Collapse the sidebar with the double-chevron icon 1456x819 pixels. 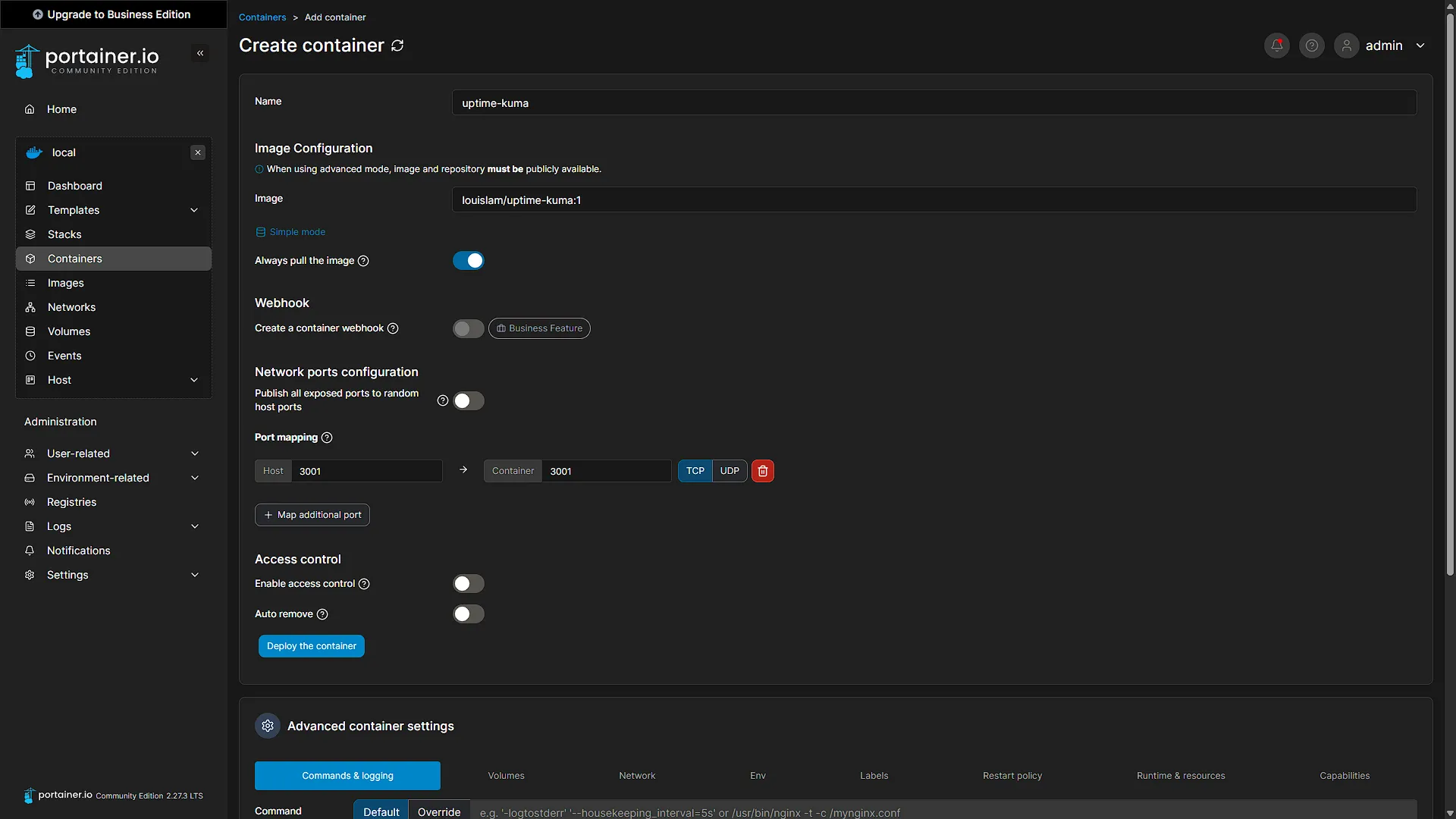click(200, 53)
